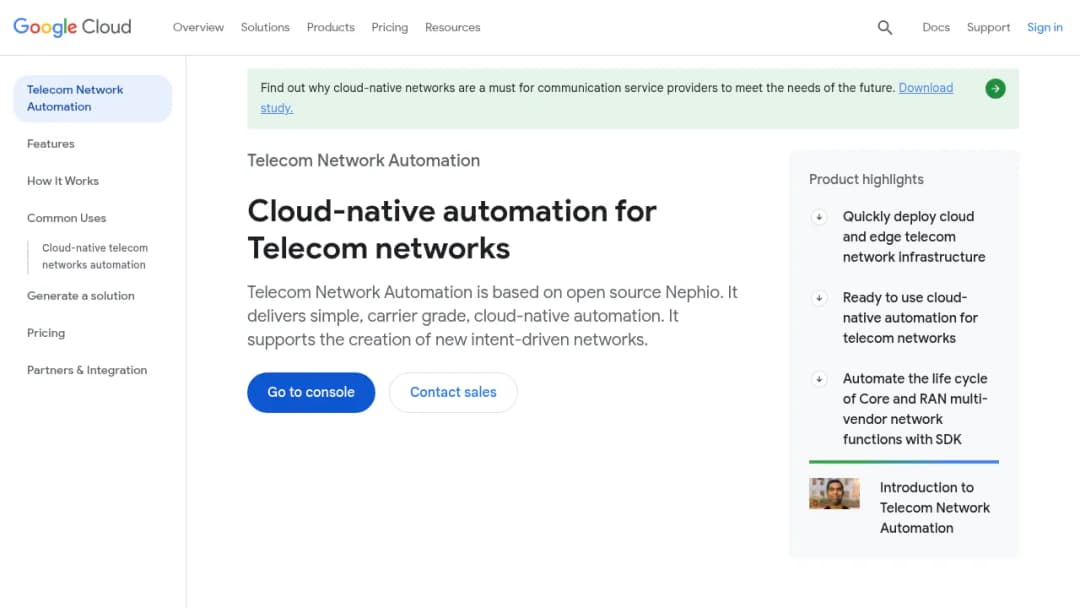The image size is (1080, 608).
Task: Click the Go to console button
Action: coord(311,392)
